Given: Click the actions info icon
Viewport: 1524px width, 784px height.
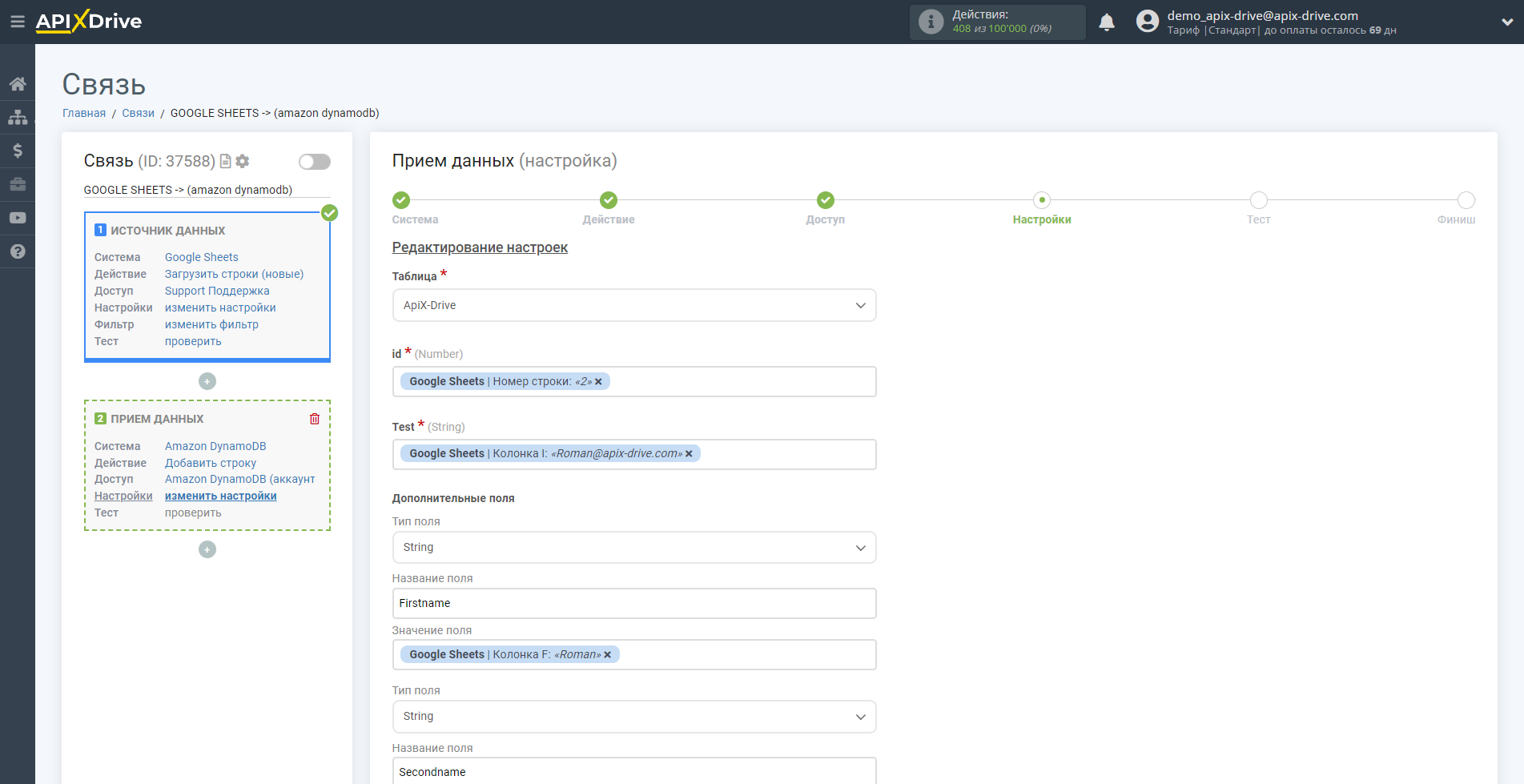Looking at the screenshot, I should click(931, 22).
